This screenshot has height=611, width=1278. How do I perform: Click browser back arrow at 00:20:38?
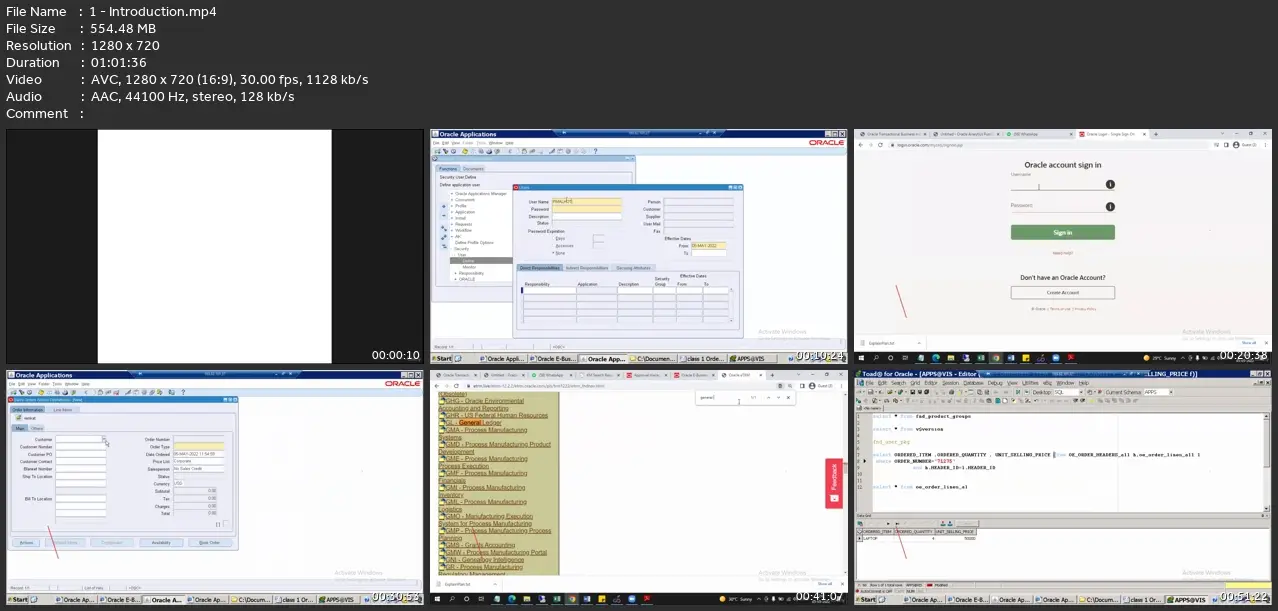point(862,145)
